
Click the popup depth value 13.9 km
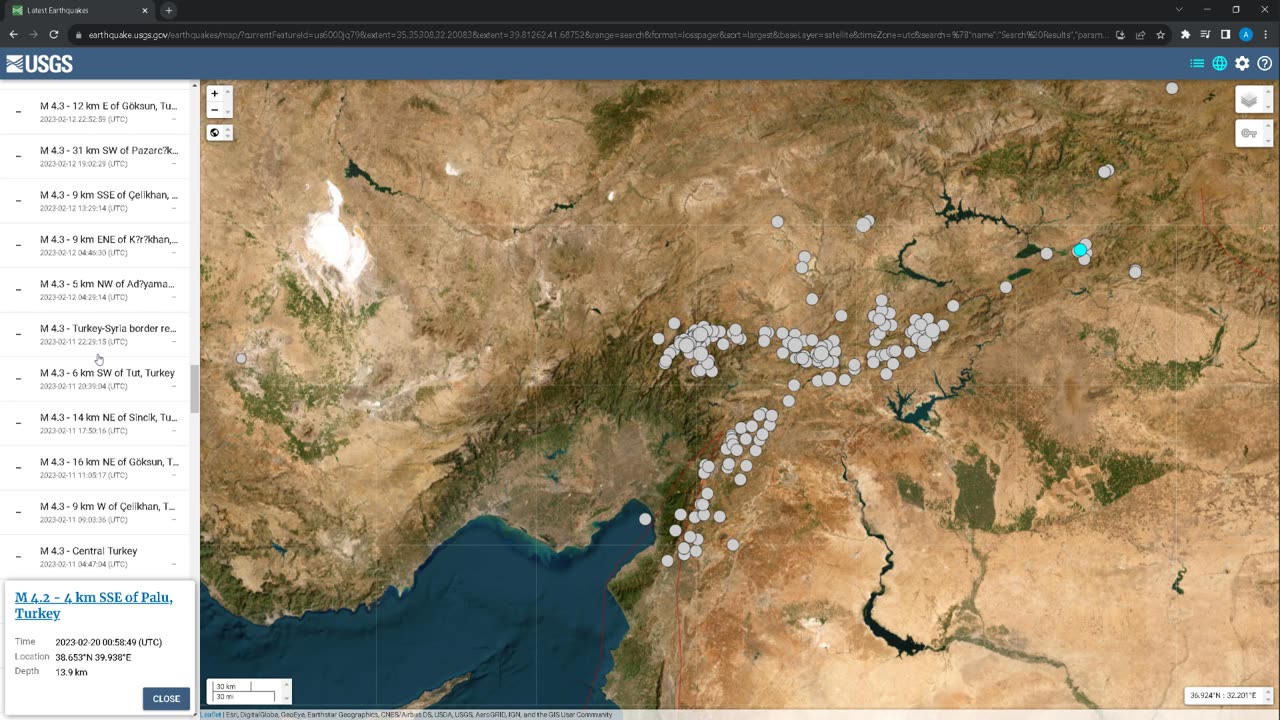click(71, 672)
